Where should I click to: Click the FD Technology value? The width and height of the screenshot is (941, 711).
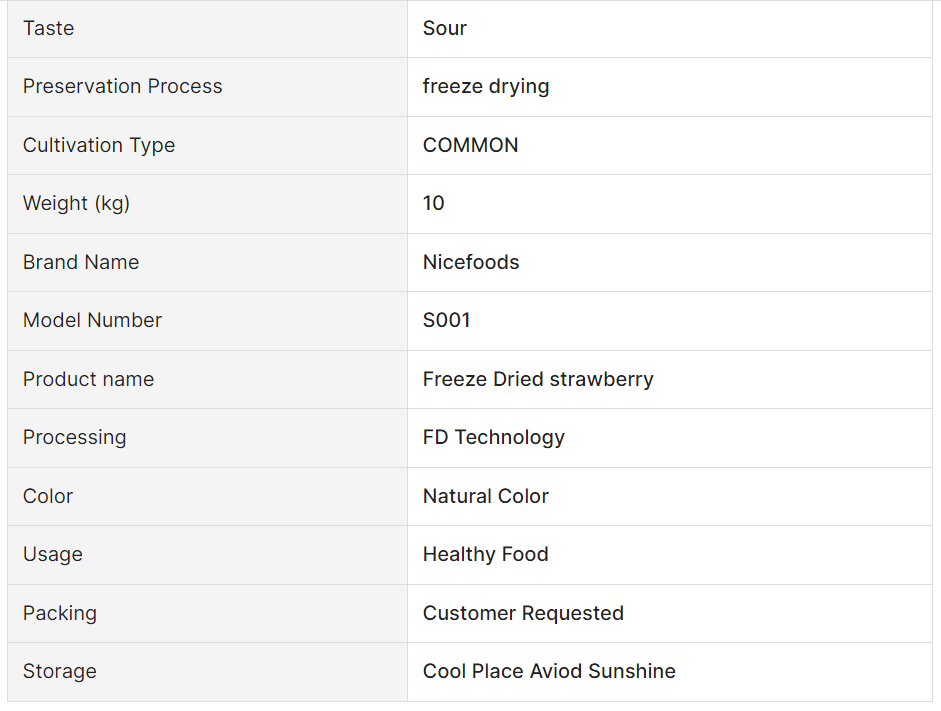pyautogui.click(x=493, y=437)
